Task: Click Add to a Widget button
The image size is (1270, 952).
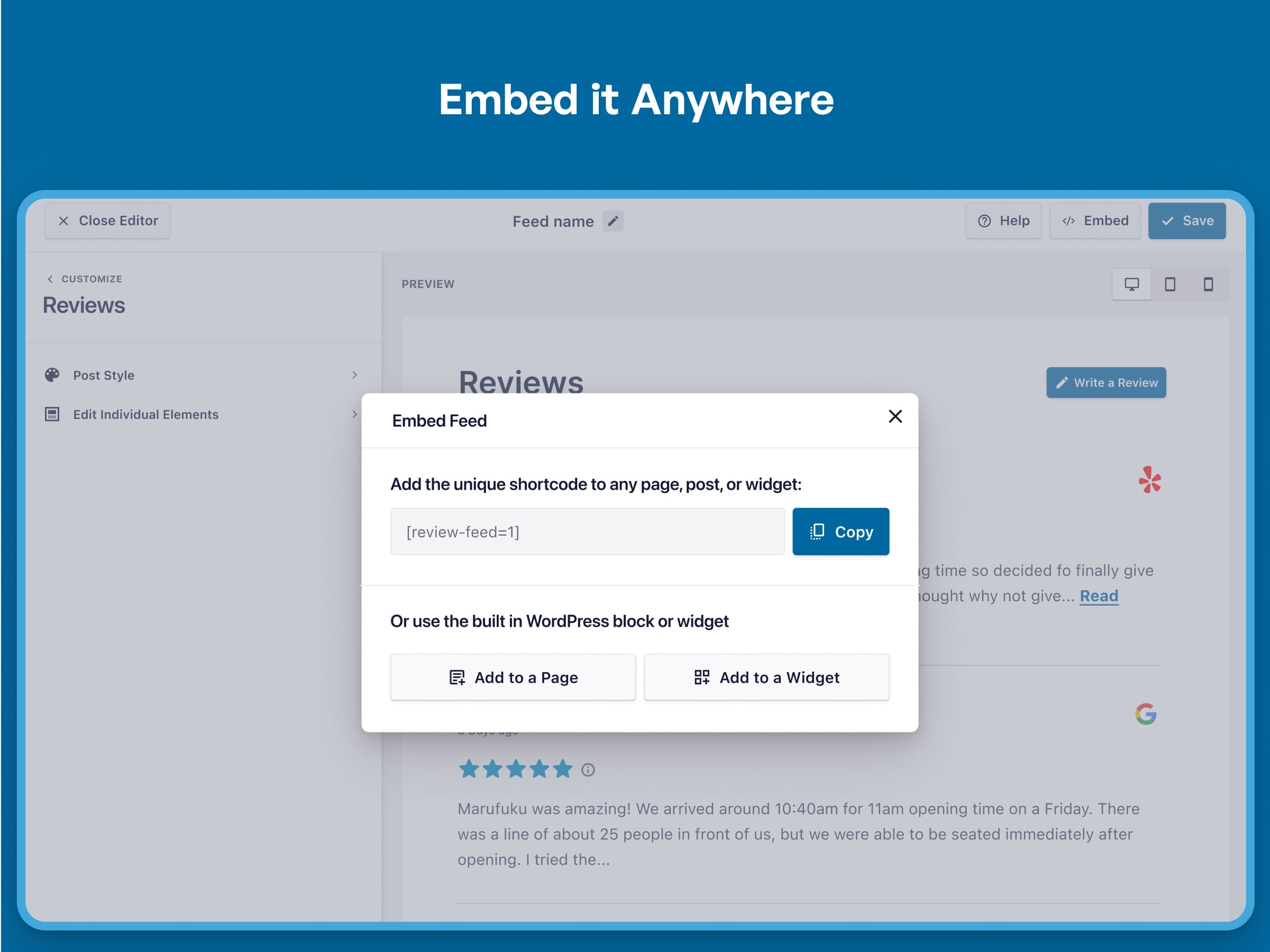Action: point(765,677)
